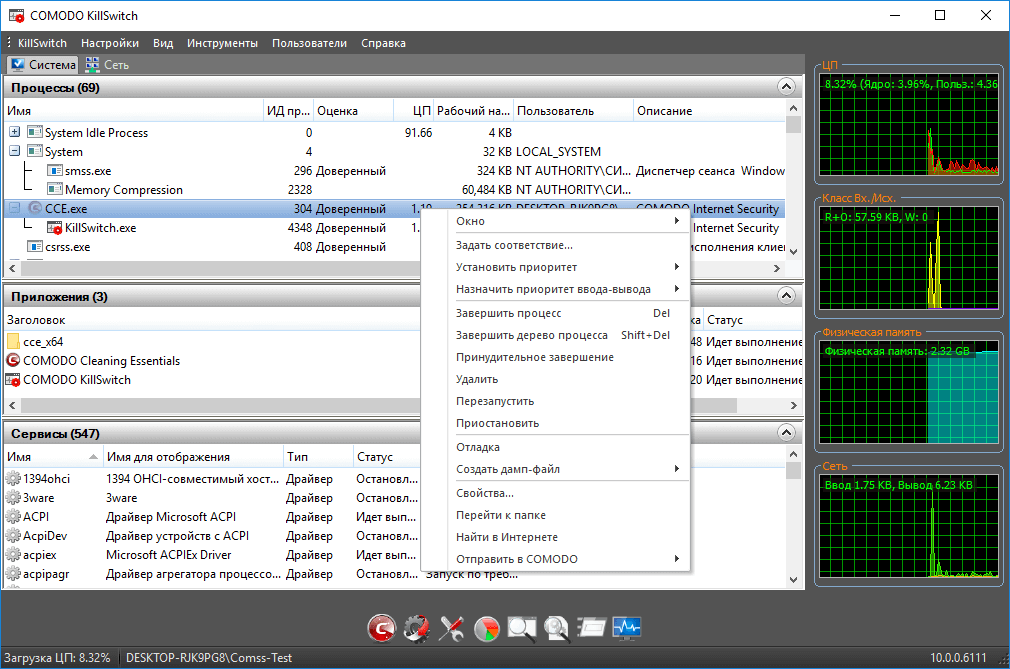Click the pie chart icon in bottom toolbar
The image size is (1010, 669).
pos(486,628)
